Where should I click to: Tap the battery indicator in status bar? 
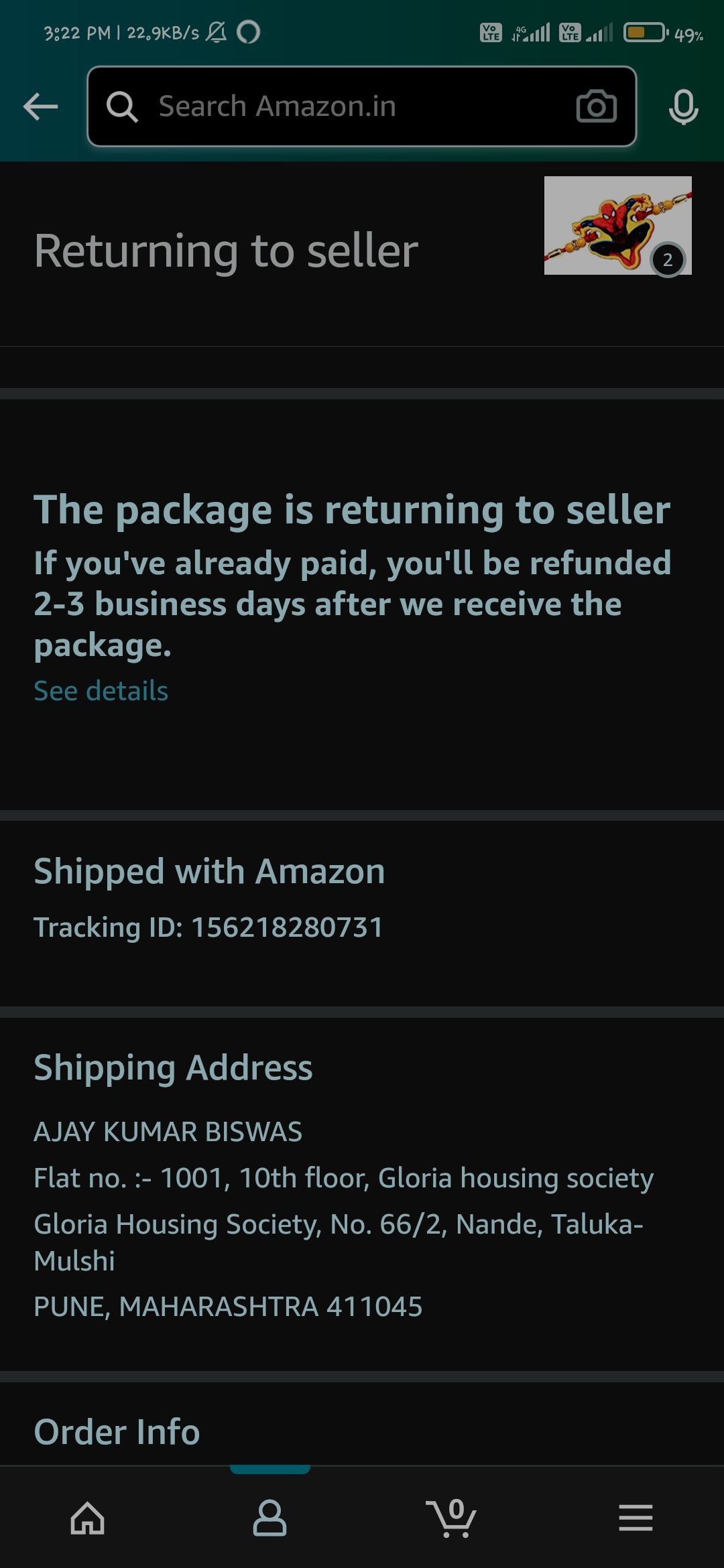(x=646, y=32)
